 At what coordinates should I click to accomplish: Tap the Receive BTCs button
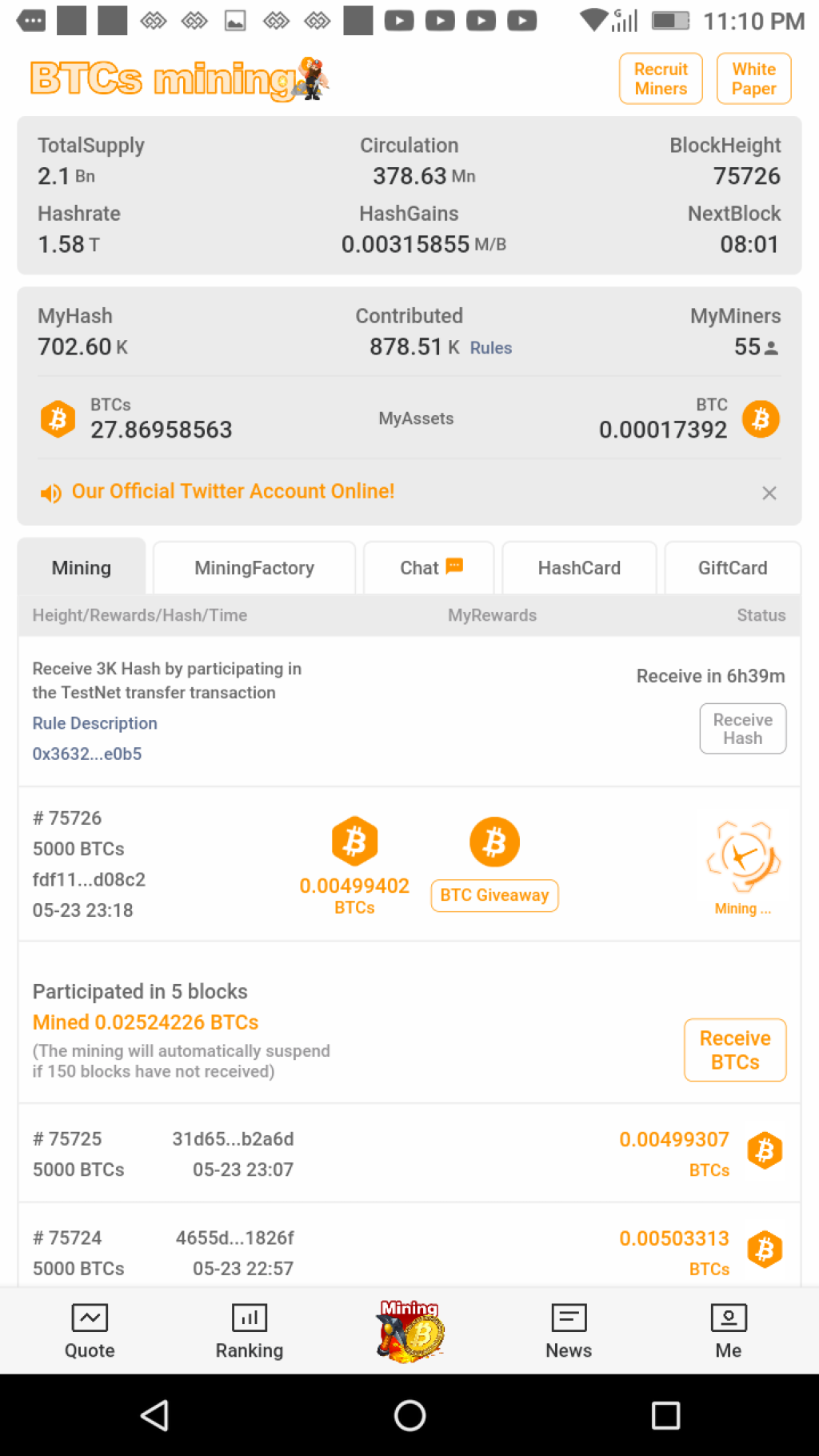tap(735, 1050)
